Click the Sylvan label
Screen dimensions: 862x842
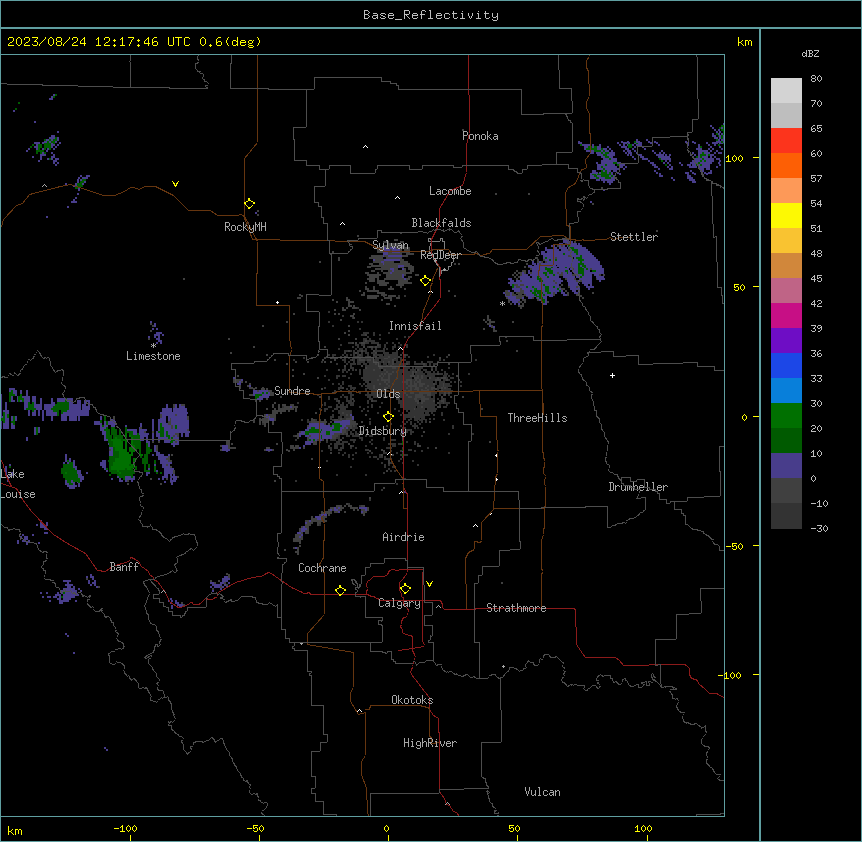(x=390, y=245)
